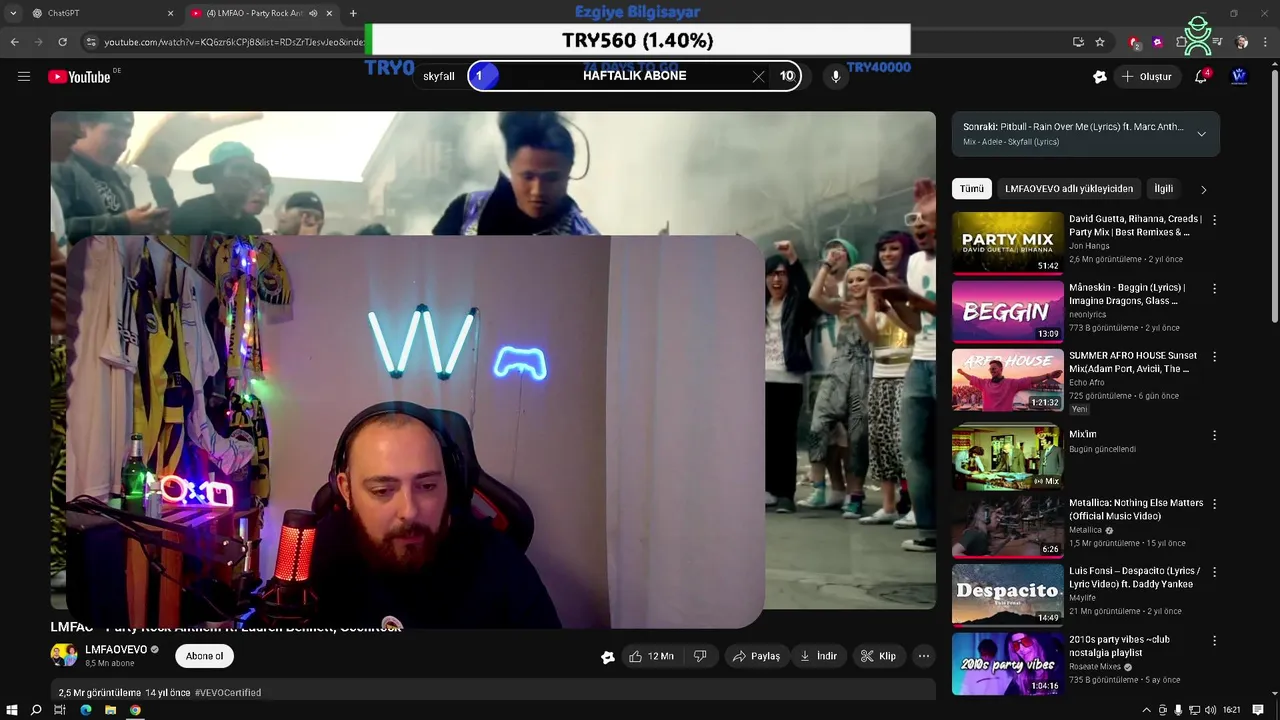Mute the LMFAO tab via speaker icon
Image resolution: width=1280 pixels, height=720 pixels.
tap(313, 13)
